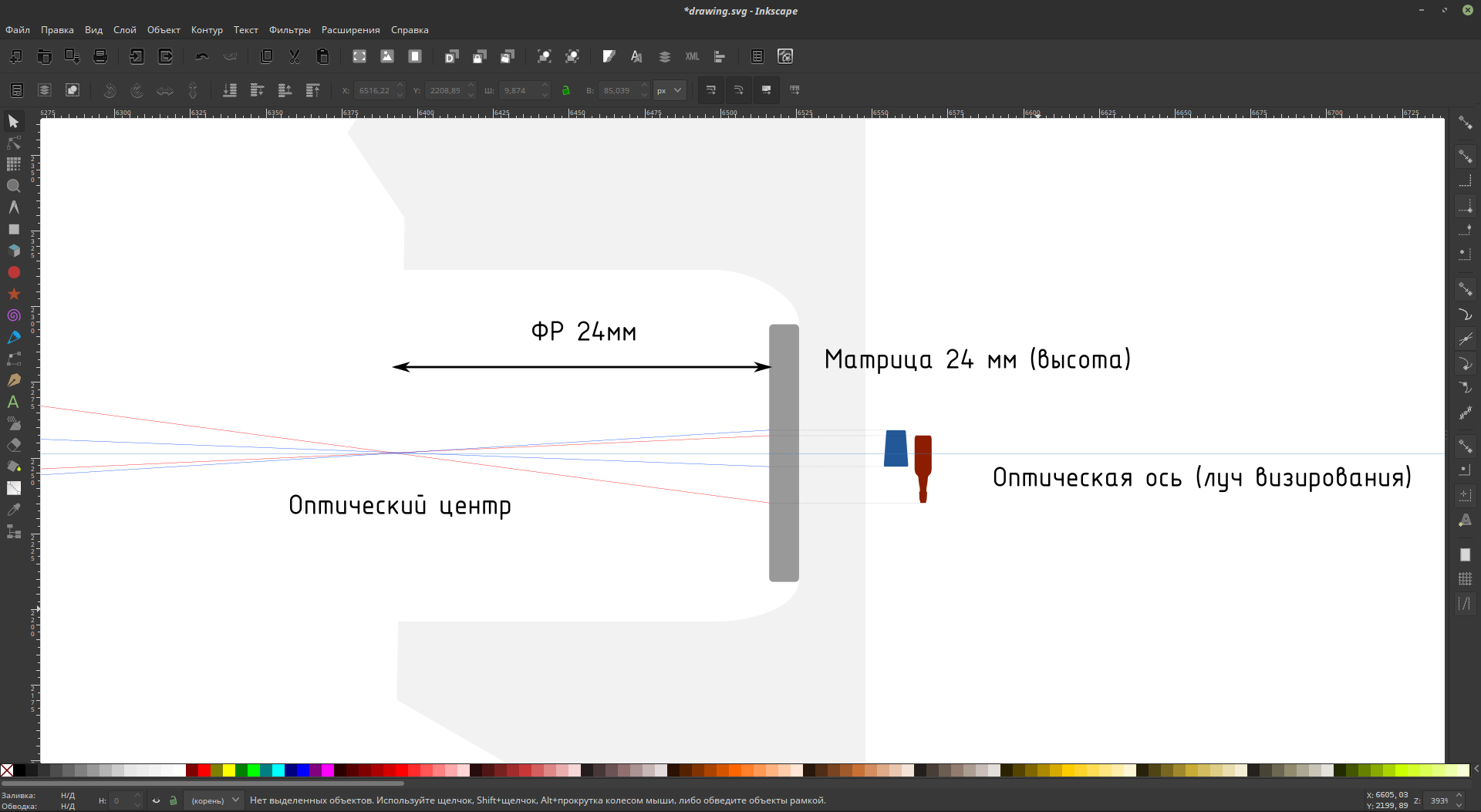Expand the (корень) layer dropdown
The height and width of the screenshot is (812, 1481).
click(x=214, y=800)
